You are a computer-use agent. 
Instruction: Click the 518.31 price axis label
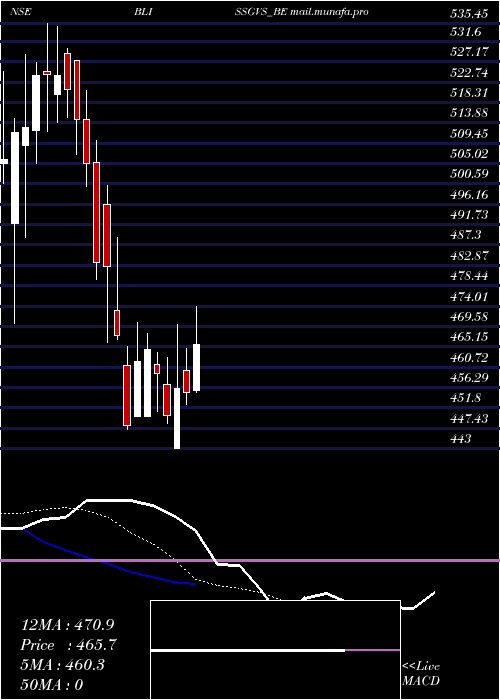pyautogui.click(x=469, y=92)
